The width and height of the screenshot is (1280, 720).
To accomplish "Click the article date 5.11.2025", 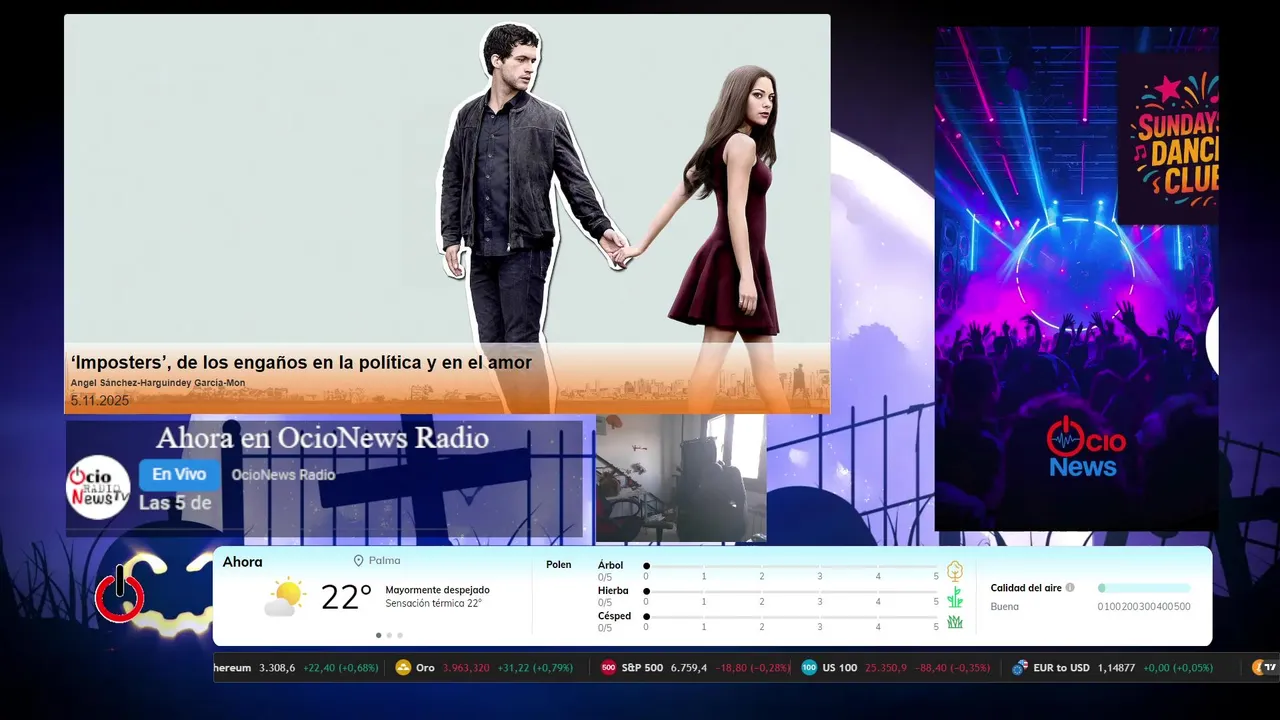I will pos(100,400).
